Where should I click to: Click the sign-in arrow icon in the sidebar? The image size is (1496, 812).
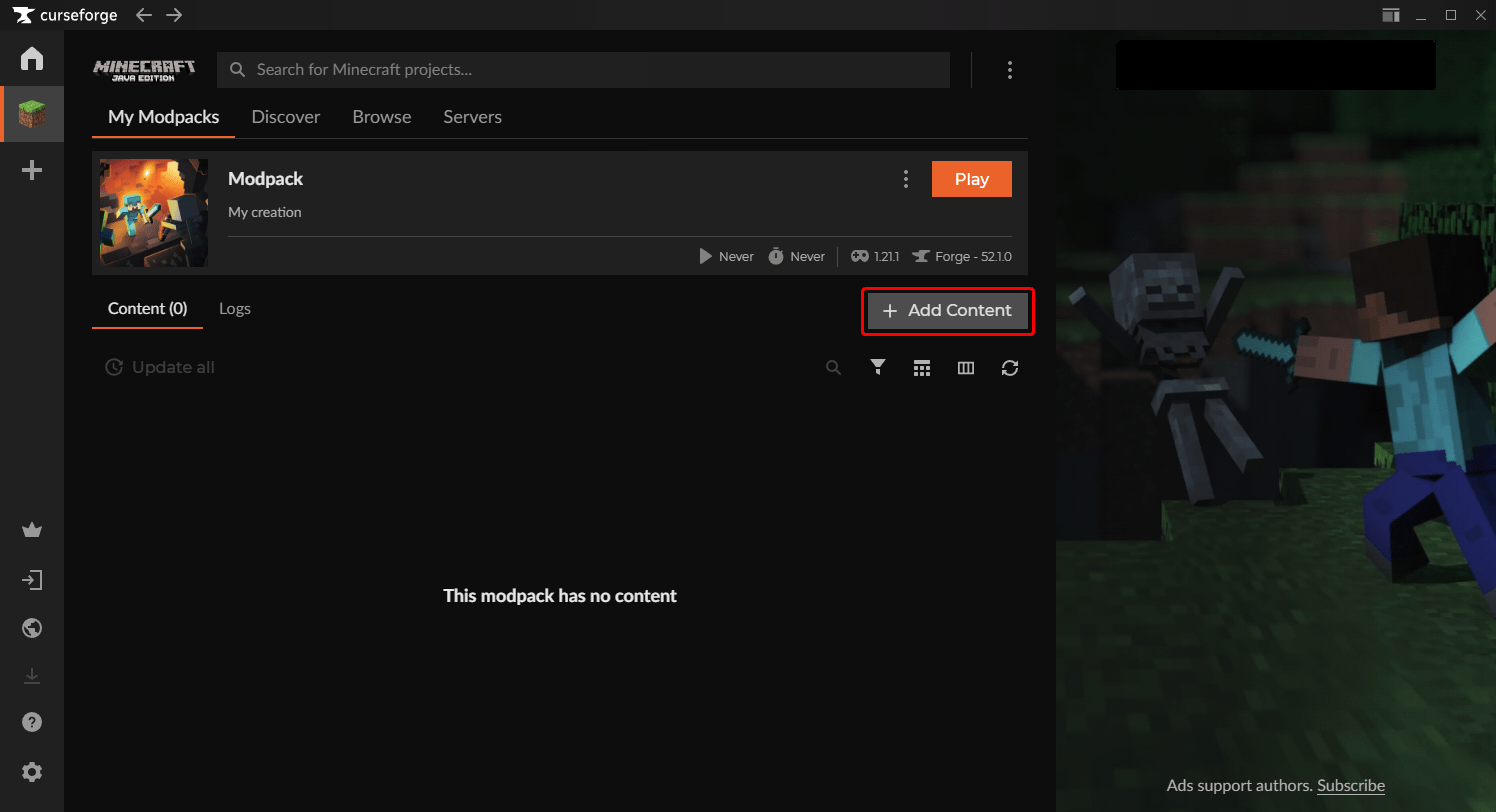pyautogui.click(x=32, y=580)
